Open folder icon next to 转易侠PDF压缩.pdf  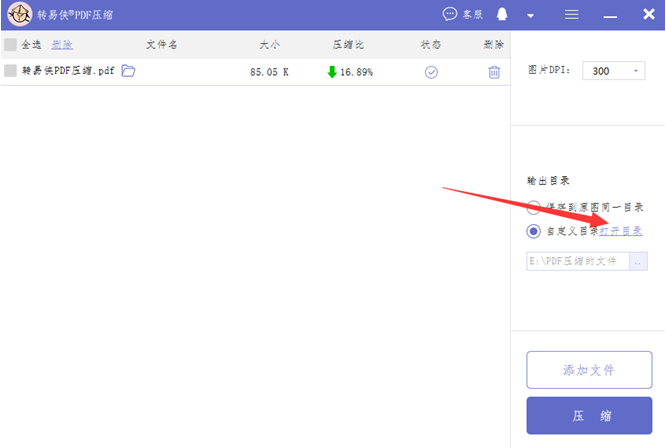click(x=128, y=70)
